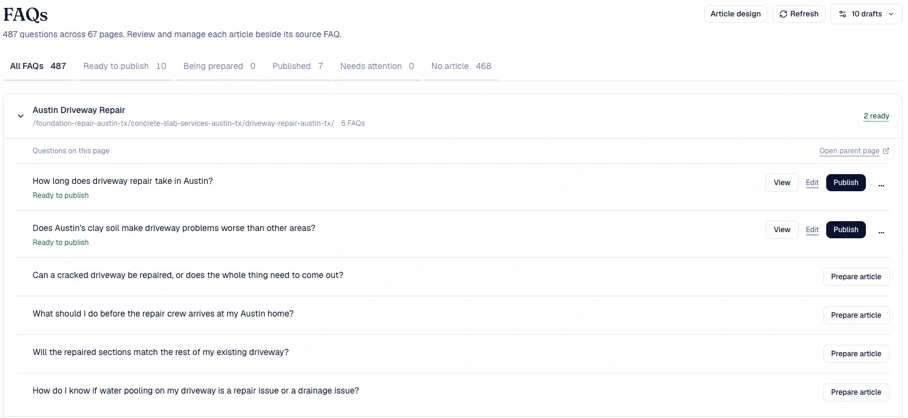The height and width of the screenshot is (418, 908).
Task: Click the filter sliders icon beside 10 drafts
Action: (x=843, y=14)
